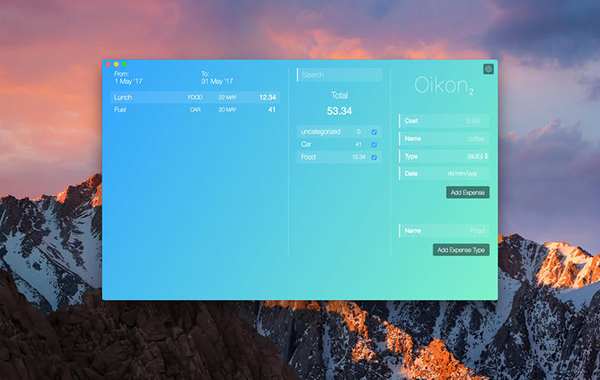Screen dimensions: 600x380
Task: Select the Food category row
Action: pyautogui.click(x=339, y=157)
